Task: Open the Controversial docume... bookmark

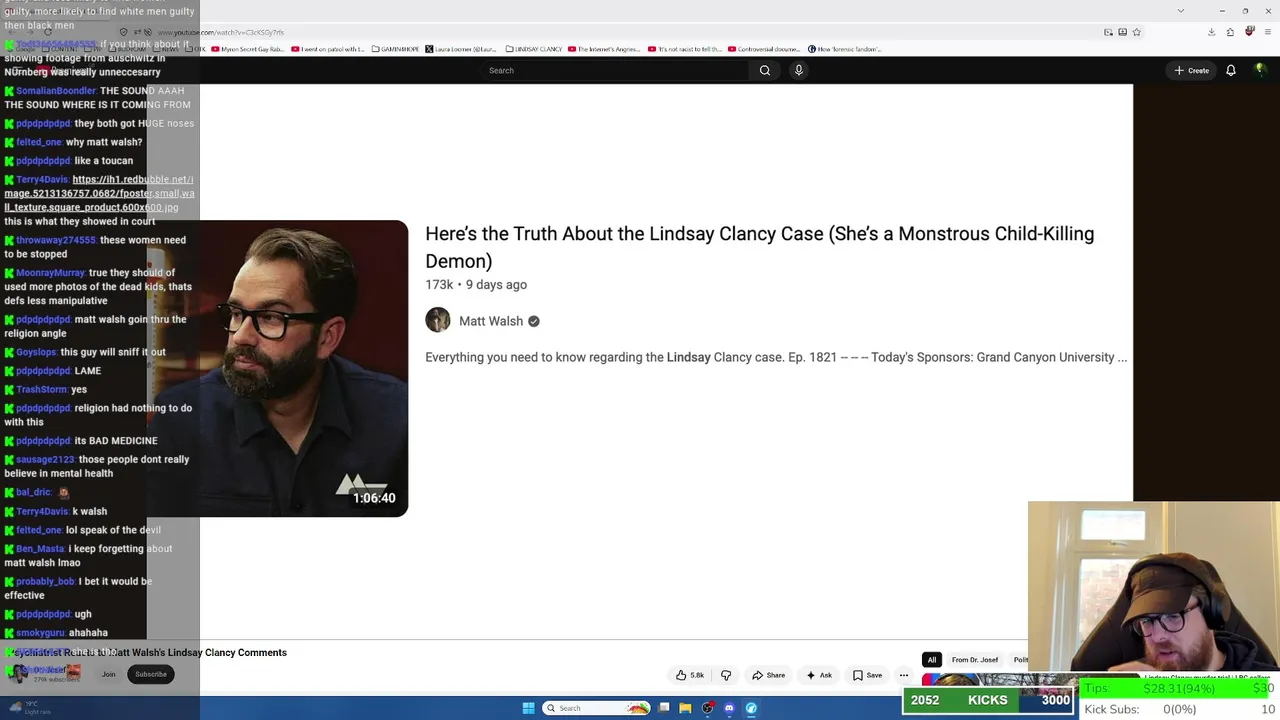Action: pyautogui.click(x=763, y=49)
